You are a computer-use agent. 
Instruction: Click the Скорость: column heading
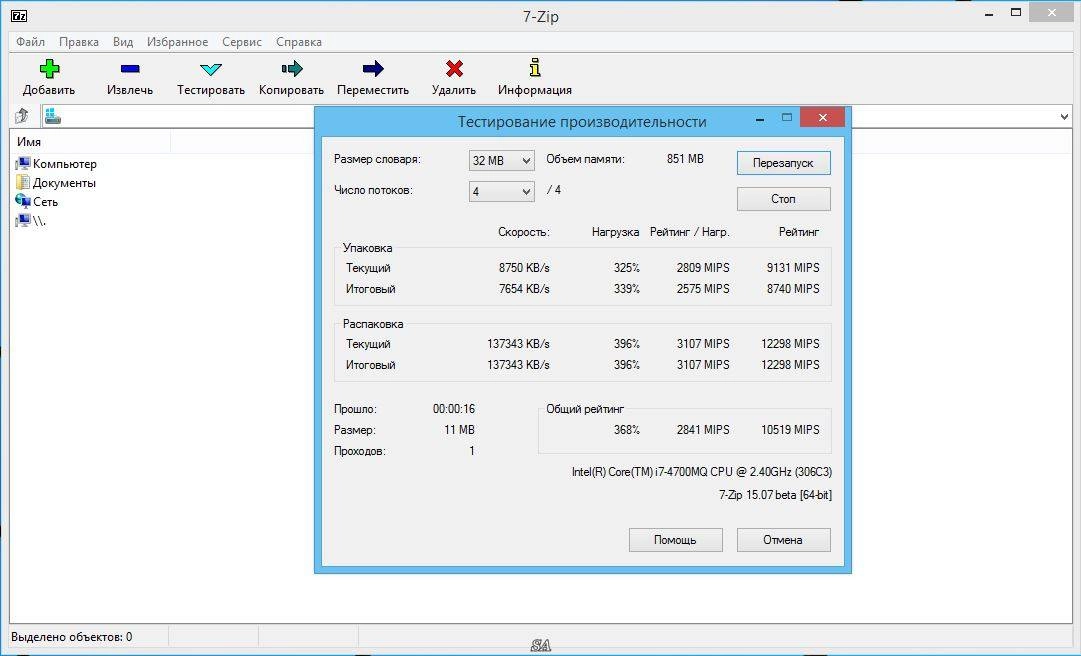pyautogui.click(x=524, y=232)
